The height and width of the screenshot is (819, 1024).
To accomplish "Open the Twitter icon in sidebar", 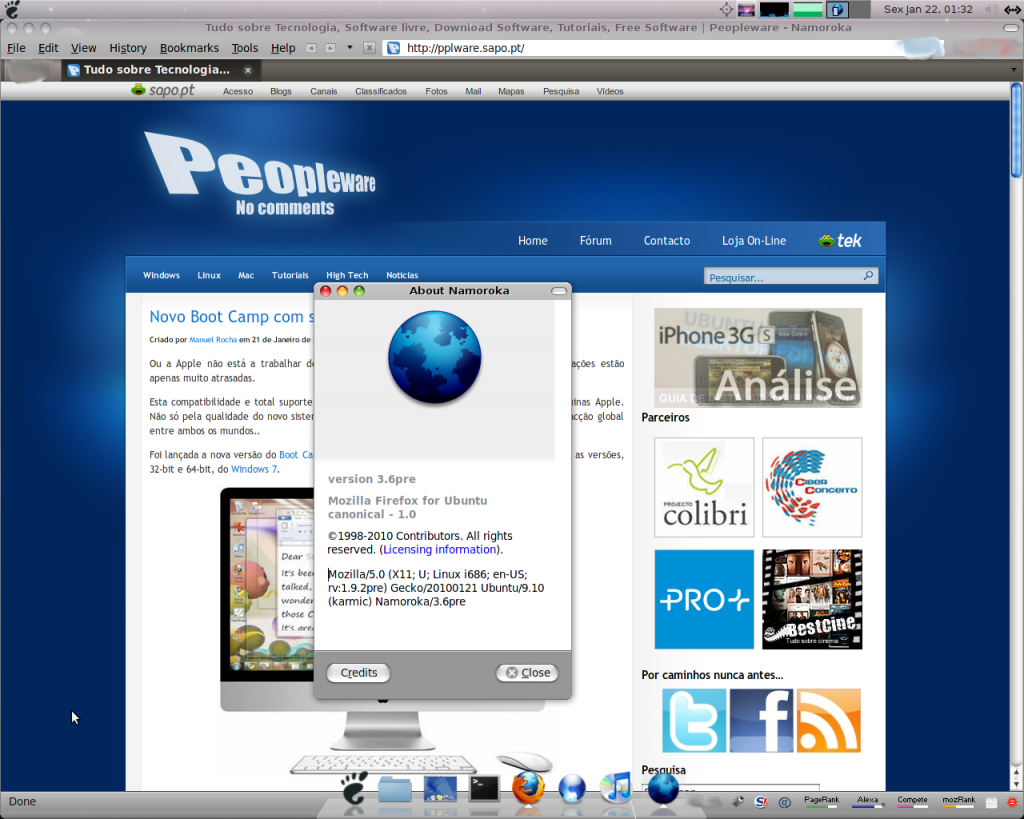I will (x=694, y=720).
